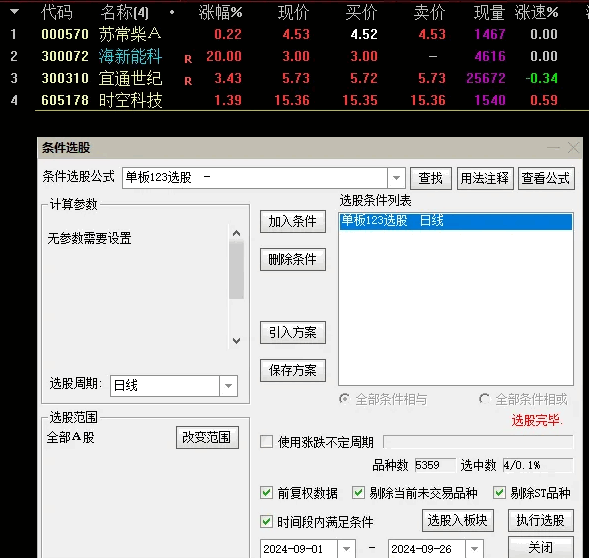Viewport: 589px width, 558px height.
Task: Click the 品种数 5359 field
Action: click(435, 465)
